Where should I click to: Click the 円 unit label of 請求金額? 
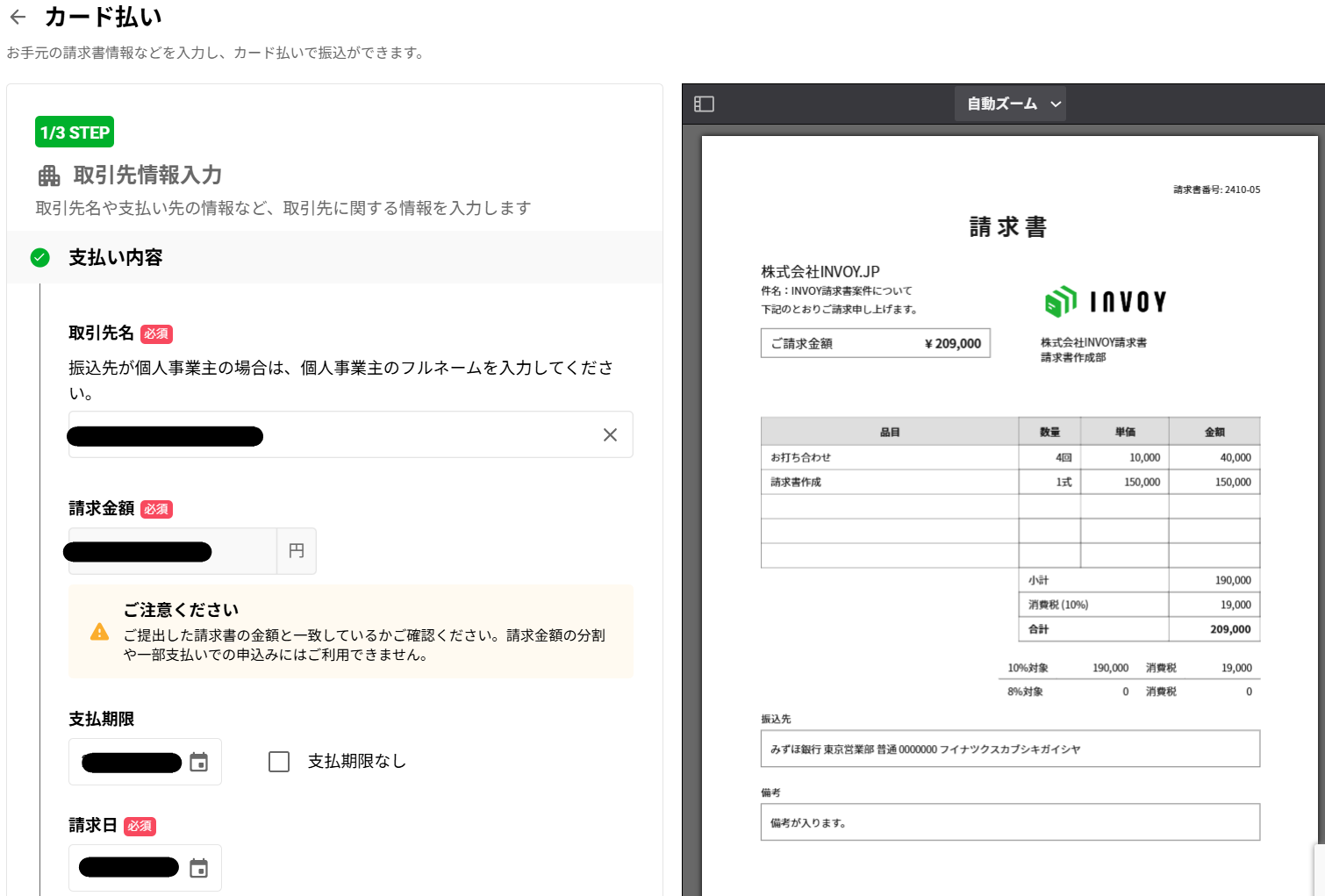coord(297,551)
